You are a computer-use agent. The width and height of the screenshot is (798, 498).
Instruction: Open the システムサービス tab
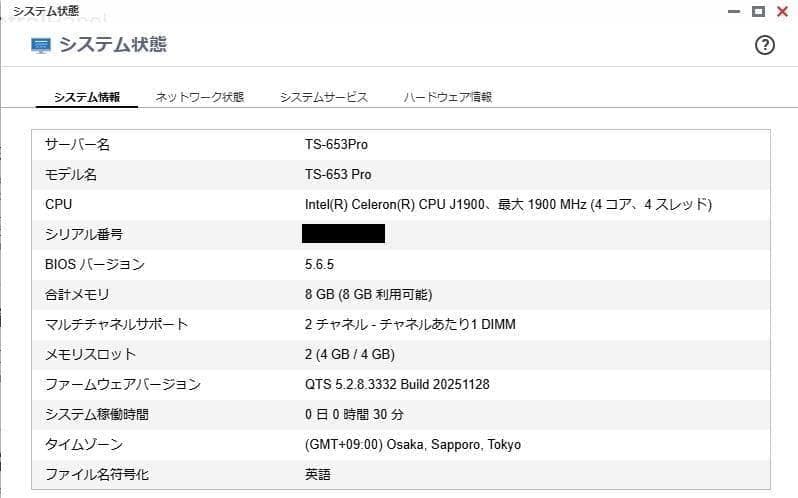click(324, 97)
